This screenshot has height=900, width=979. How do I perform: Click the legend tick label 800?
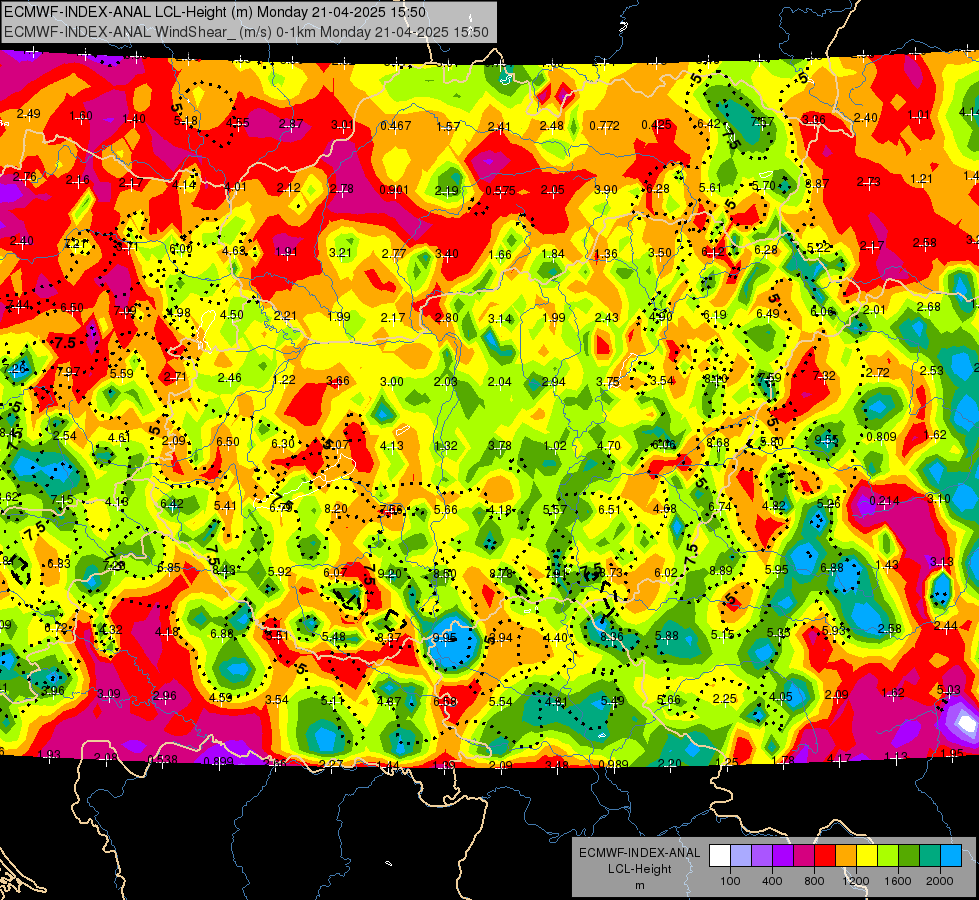[x=814, y=881]
